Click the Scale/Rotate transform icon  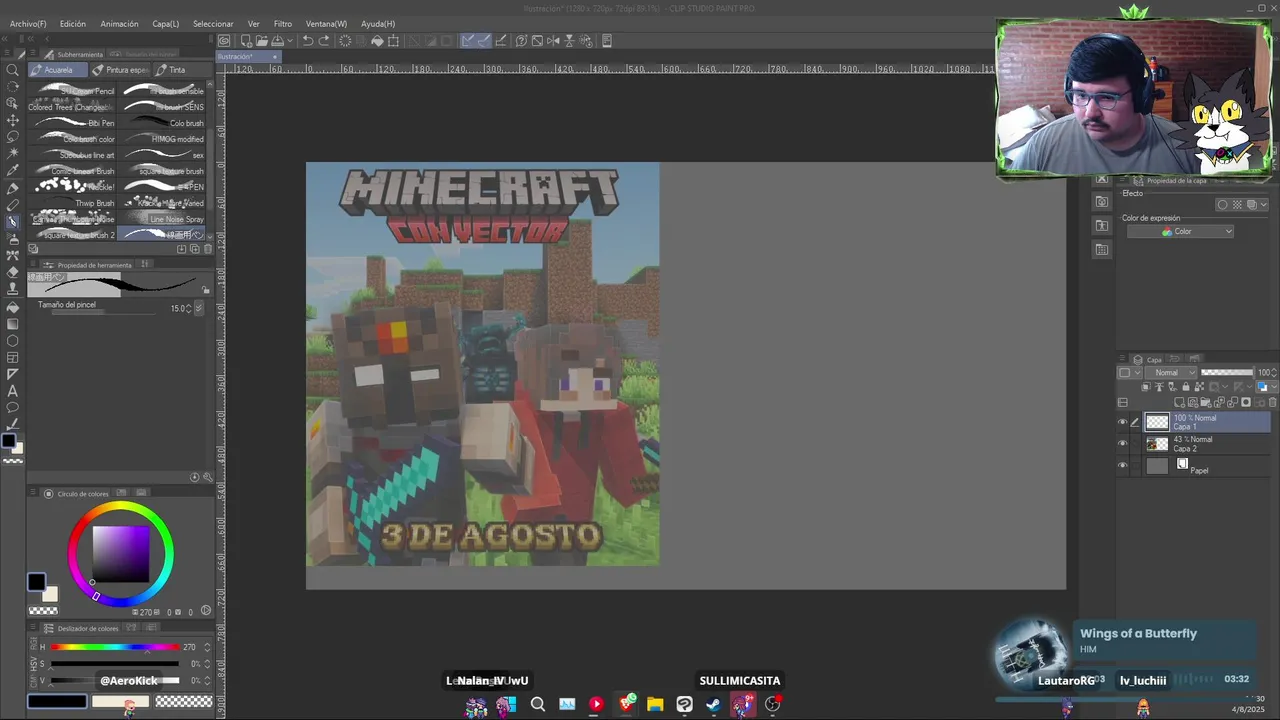(393, 41)
